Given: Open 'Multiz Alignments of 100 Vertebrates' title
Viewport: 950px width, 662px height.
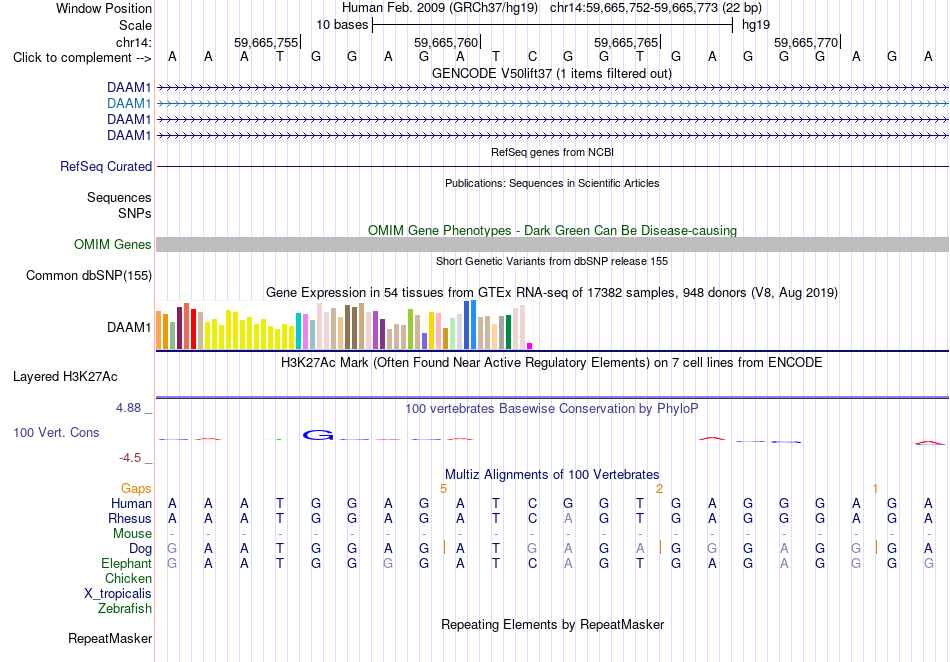Looking at the screenshot, I should [552, 474].
